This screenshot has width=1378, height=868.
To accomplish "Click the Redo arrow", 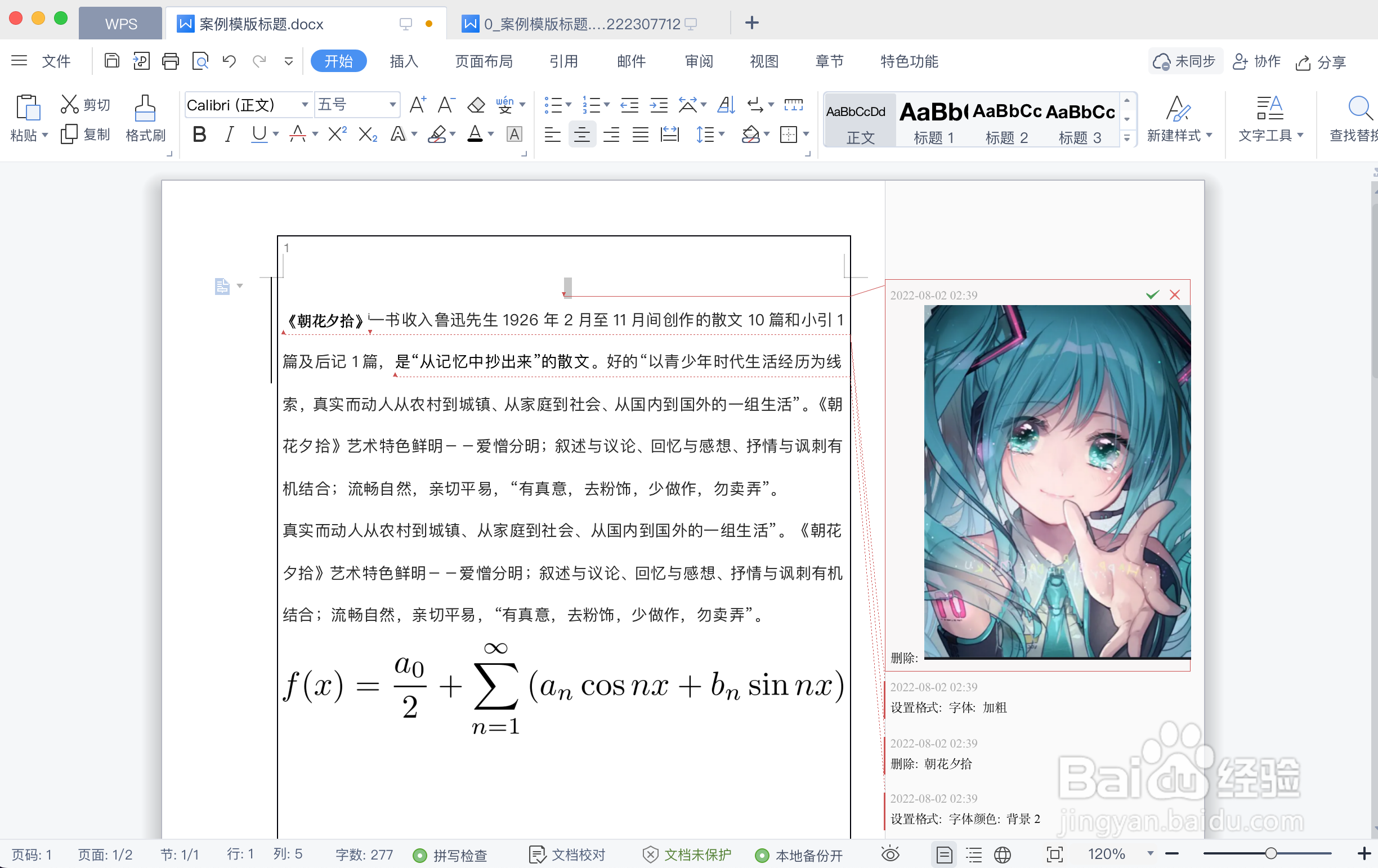I will tap(260, 61).
